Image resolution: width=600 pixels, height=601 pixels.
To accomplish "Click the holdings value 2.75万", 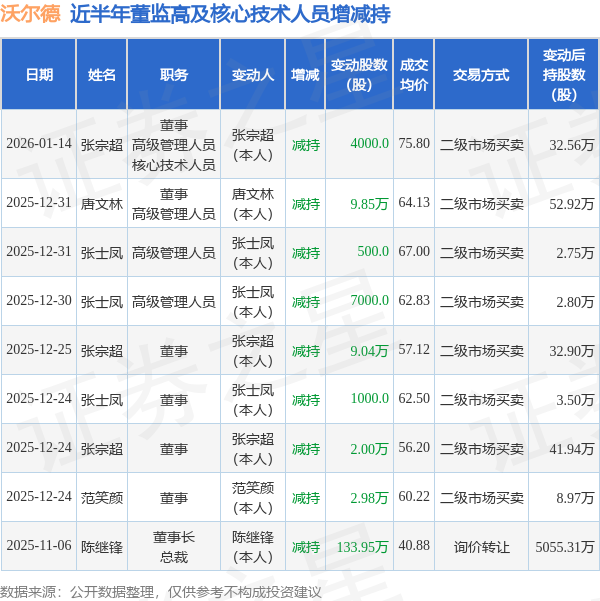I will click(x=575, y=253).
